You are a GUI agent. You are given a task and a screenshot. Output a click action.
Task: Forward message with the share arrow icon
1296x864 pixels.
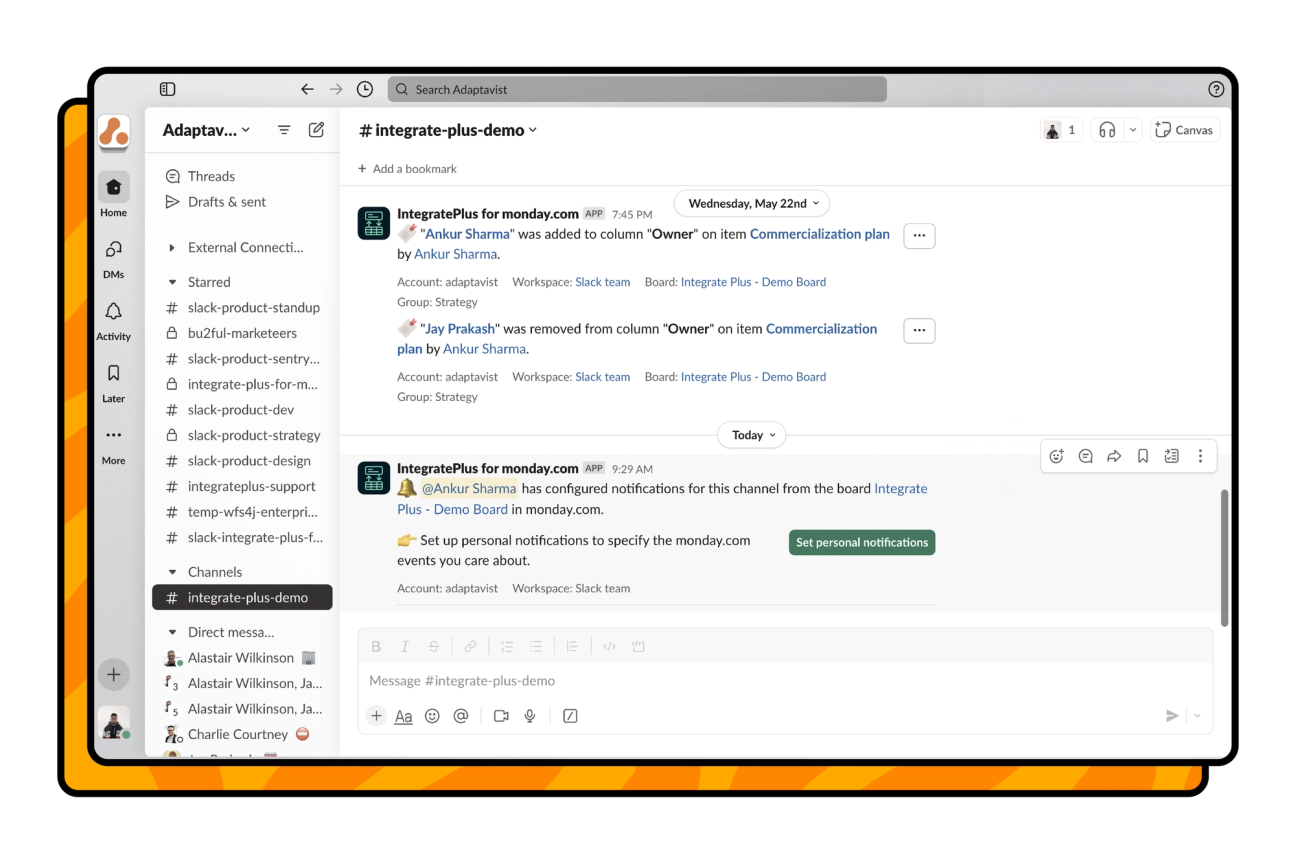(1114, 456)
